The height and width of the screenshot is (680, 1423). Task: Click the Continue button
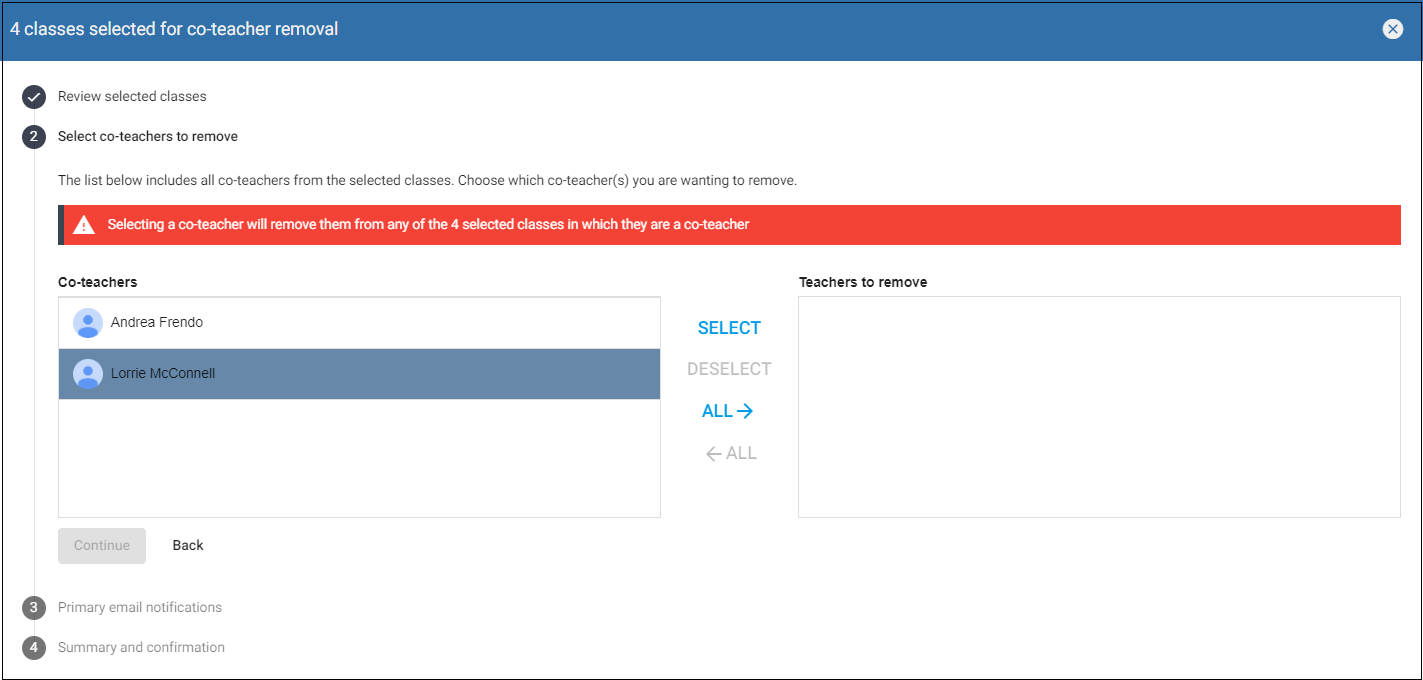click(102, 546)
